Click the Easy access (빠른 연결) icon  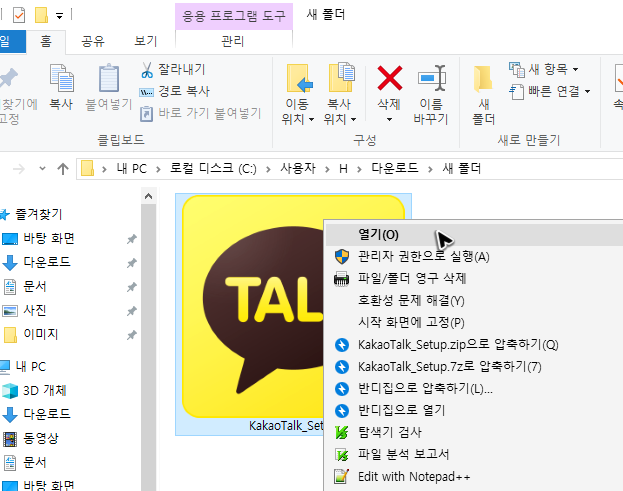(517, 92)
